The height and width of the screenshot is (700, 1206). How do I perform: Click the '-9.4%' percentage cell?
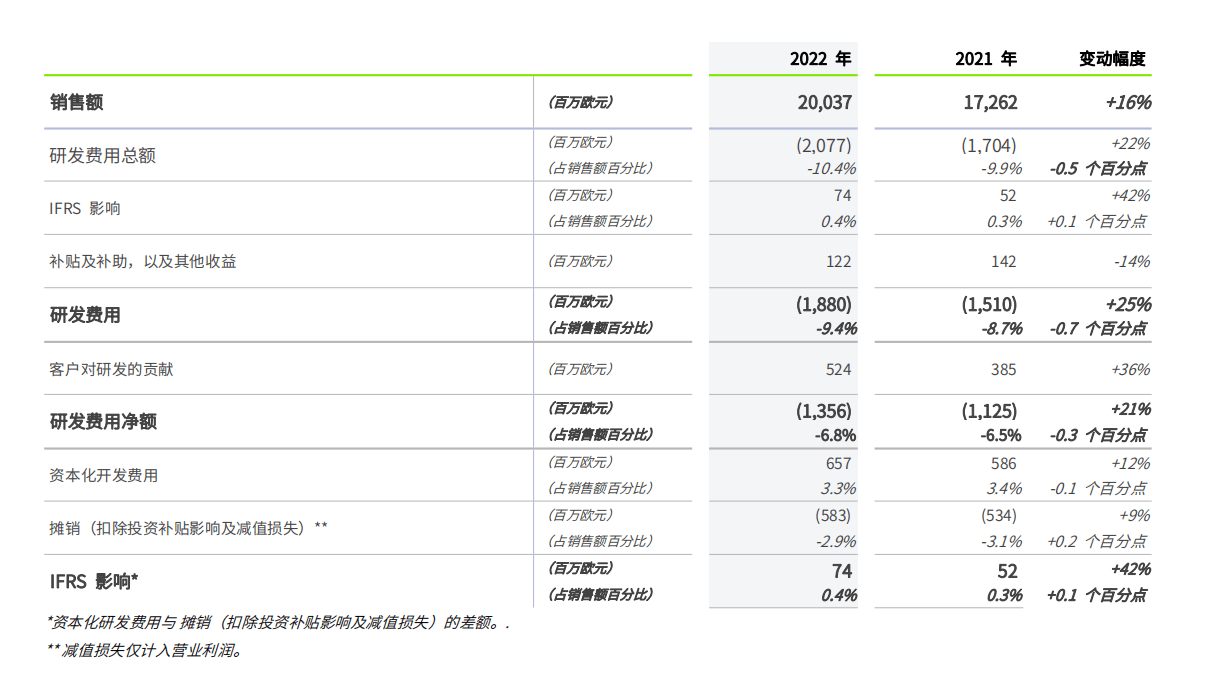(835, 329)
